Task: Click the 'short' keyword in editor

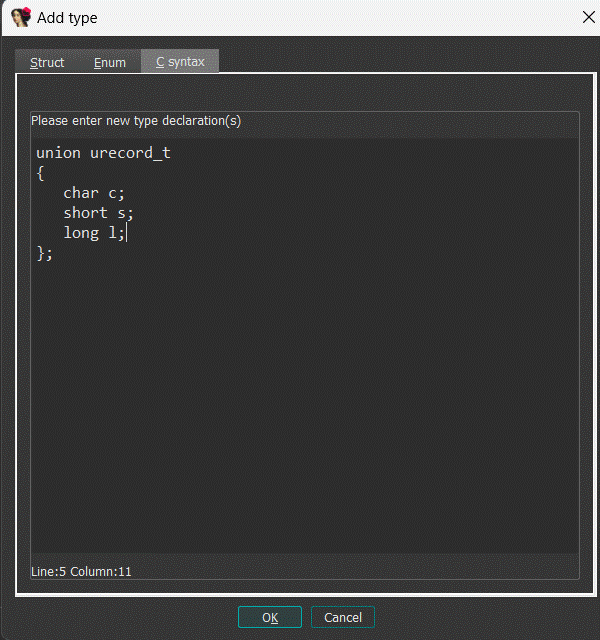Action: click(85, 213)
